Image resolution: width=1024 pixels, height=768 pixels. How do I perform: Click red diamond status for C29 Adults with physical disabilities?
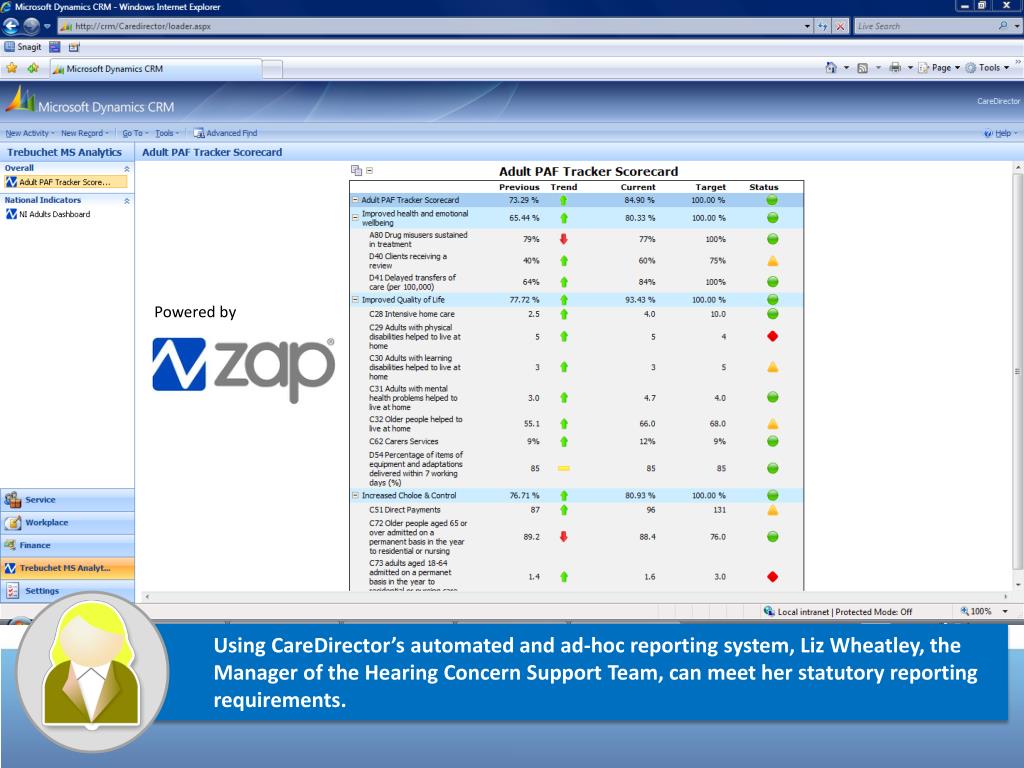coord(773,336)
